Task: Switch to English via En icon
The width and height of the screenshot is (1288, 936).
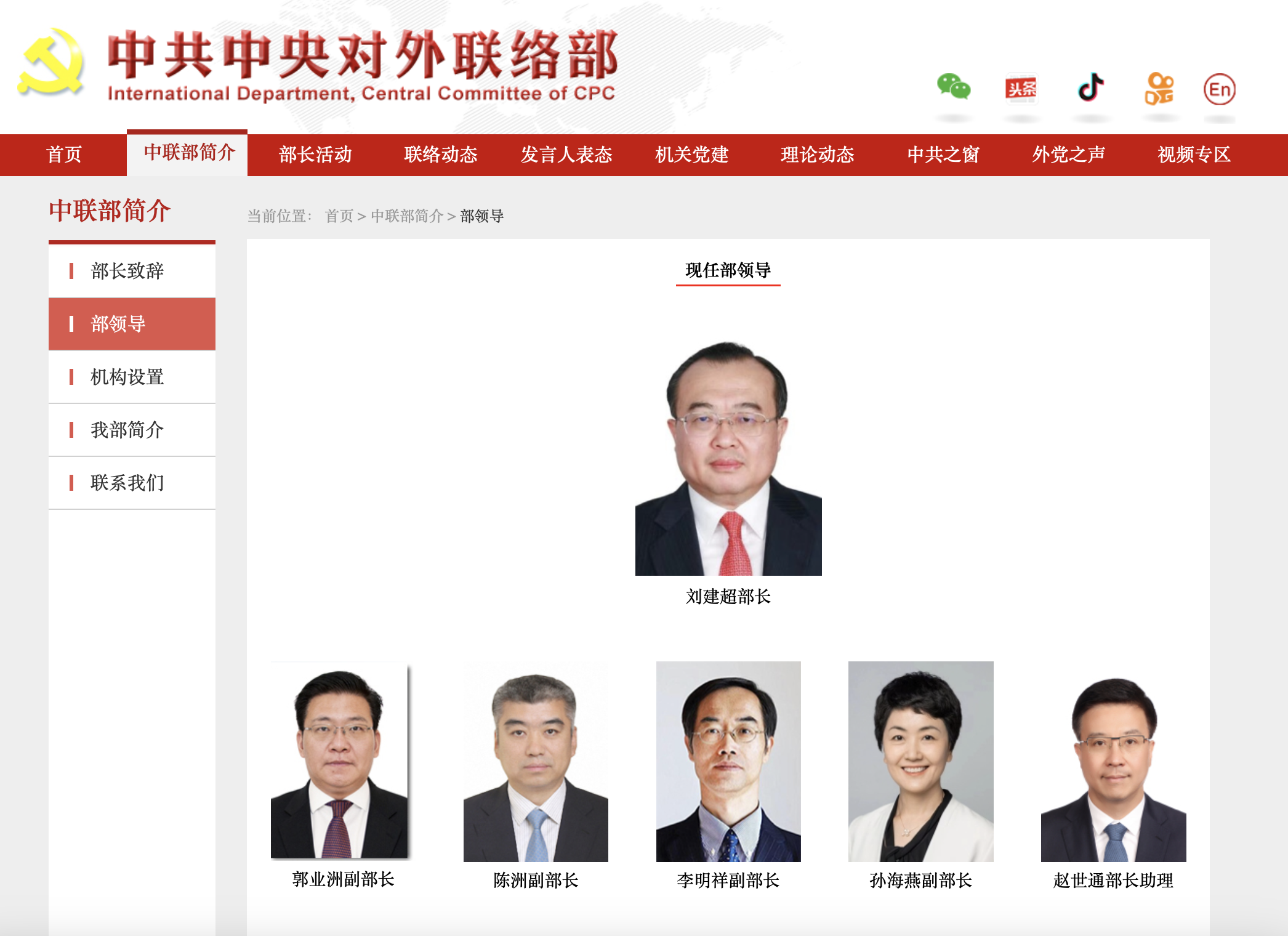Action: (1219, 89)
